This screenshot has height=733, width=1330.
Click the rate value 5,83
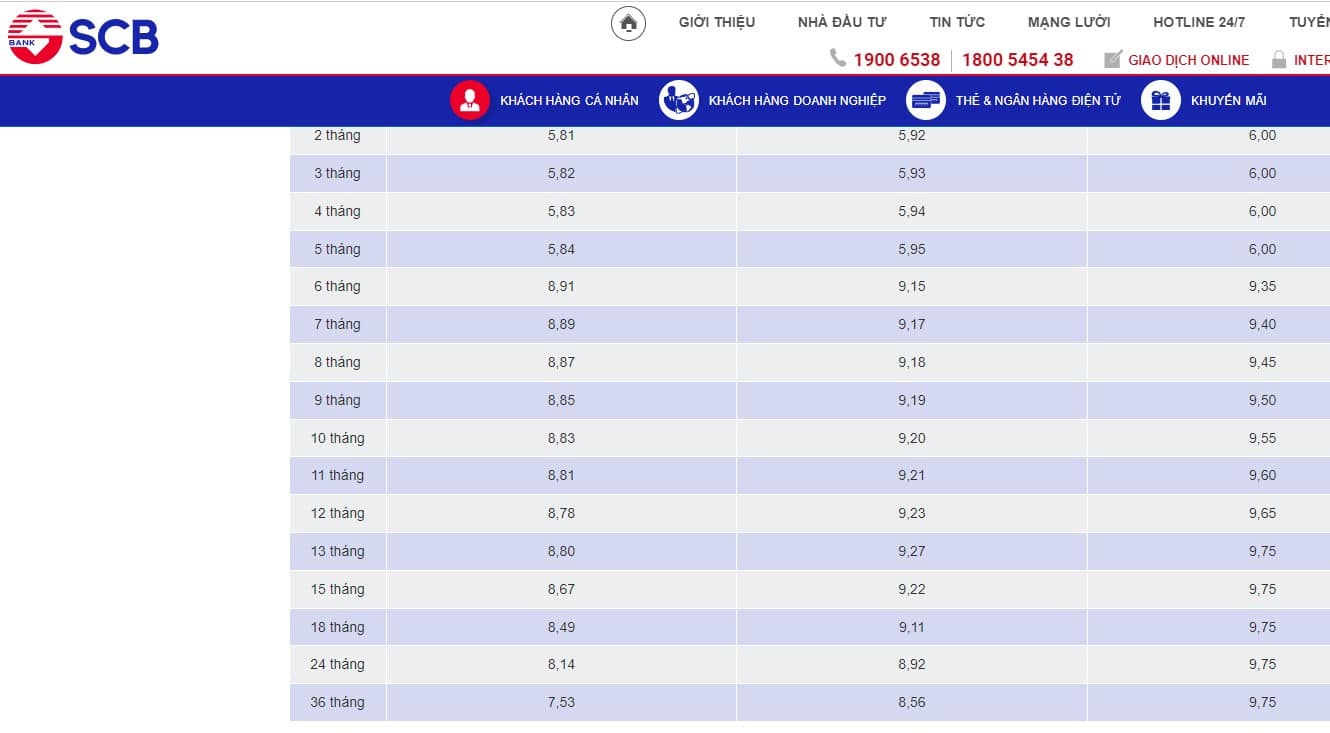[561, 211]
